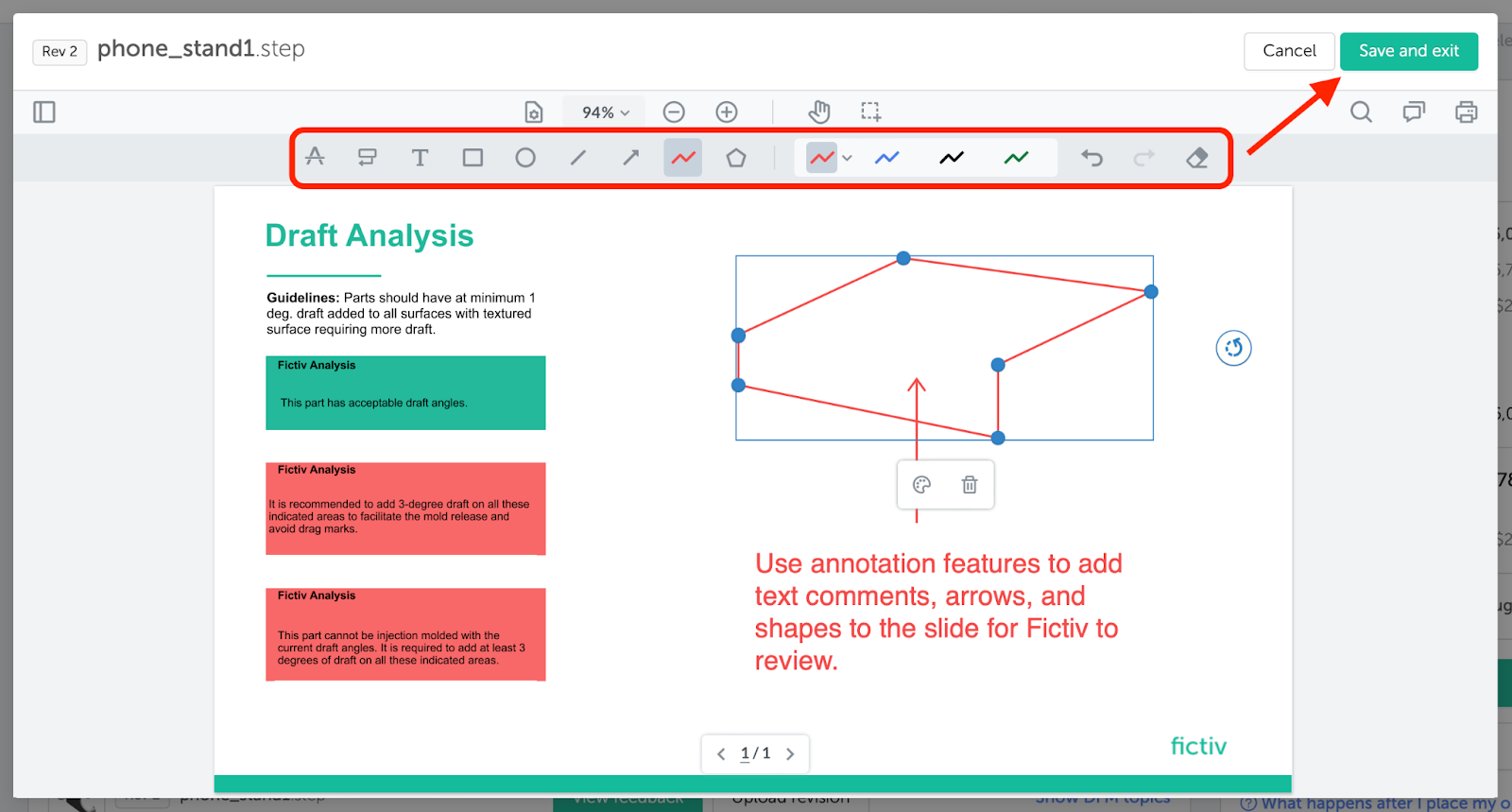Select the pan hand tool
Screen dimensions: 1512x812
tap(818, 112)
